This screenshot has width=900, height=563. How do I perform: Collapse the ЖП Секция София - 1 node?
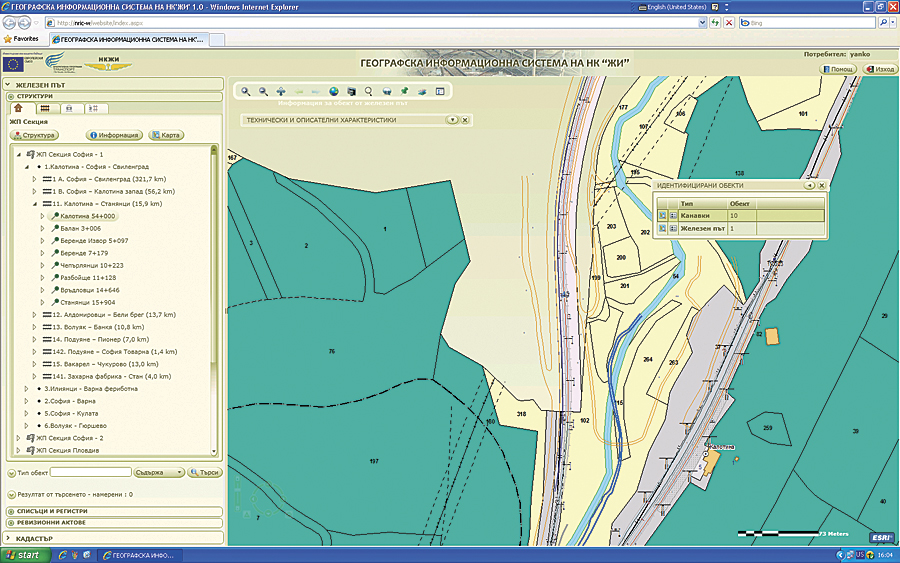point(19,154)
